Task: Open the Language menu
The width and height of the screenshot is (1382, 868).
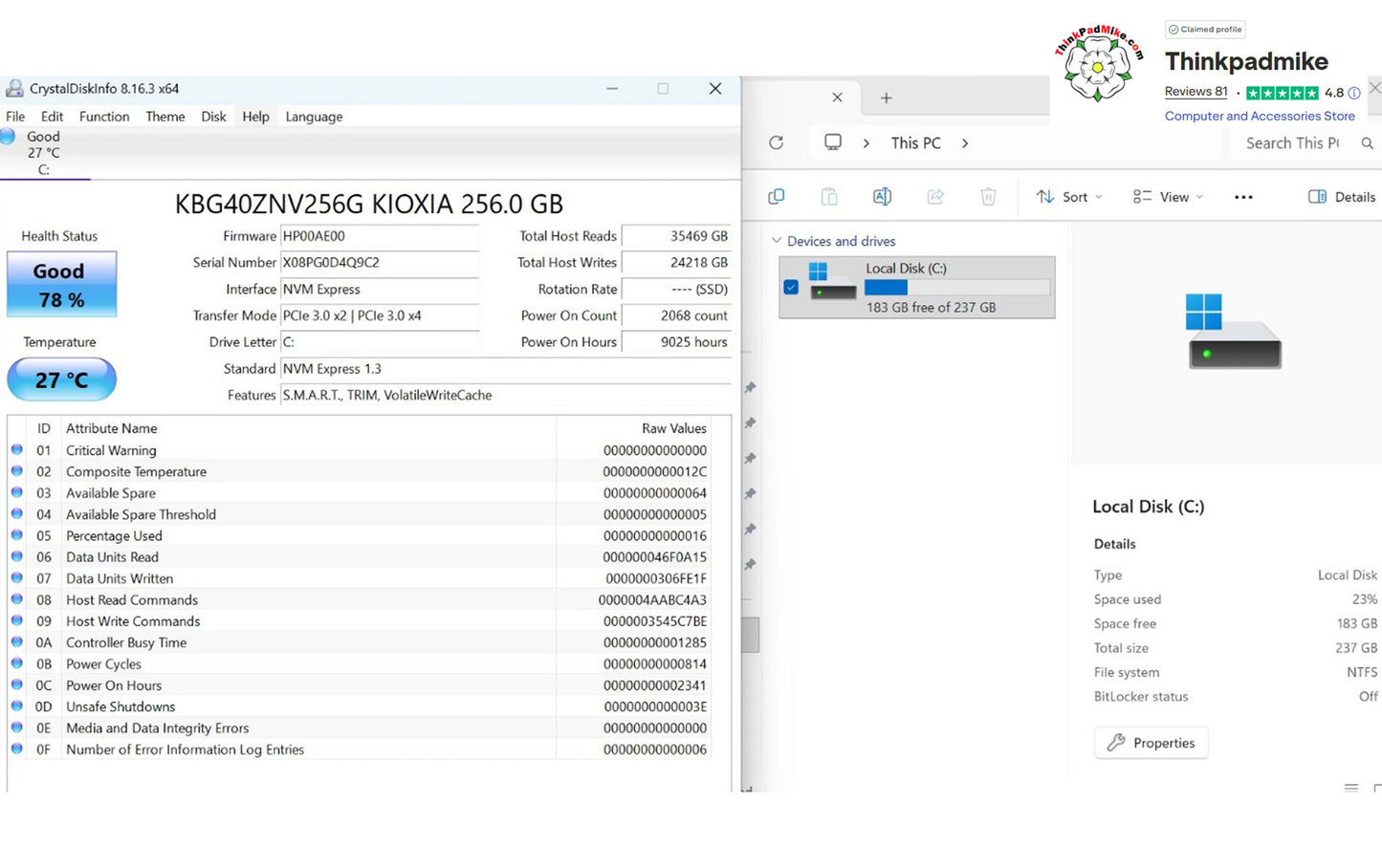Action: coord(314,117)
